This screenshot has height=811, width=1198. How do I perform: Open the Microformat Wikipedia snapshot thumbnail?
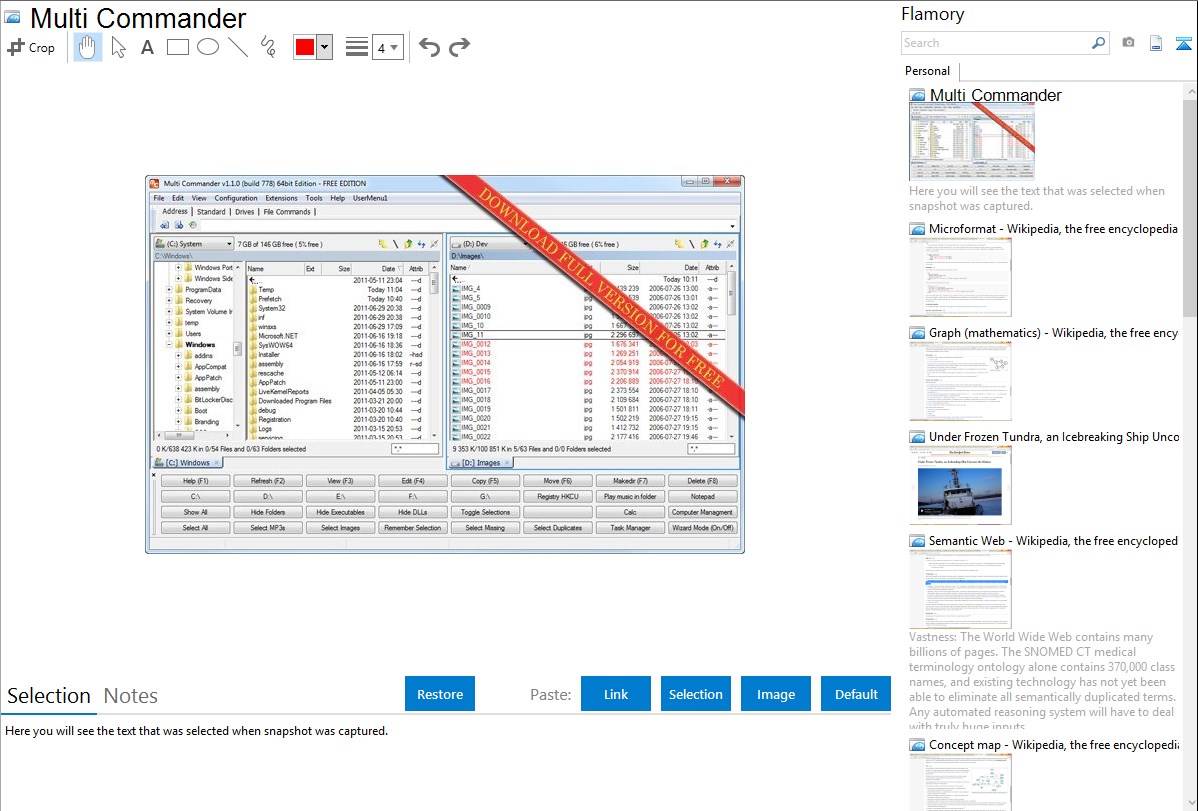pos(960,277)
